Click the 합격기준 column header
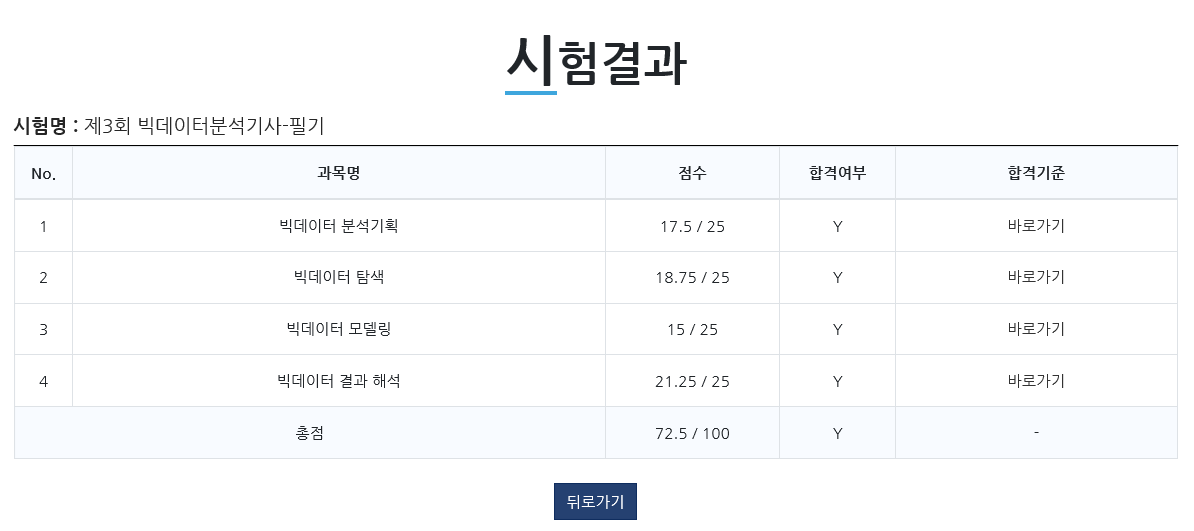Image resolution: width=1194 pixels, height=531 pixels. click(1036, 173)
